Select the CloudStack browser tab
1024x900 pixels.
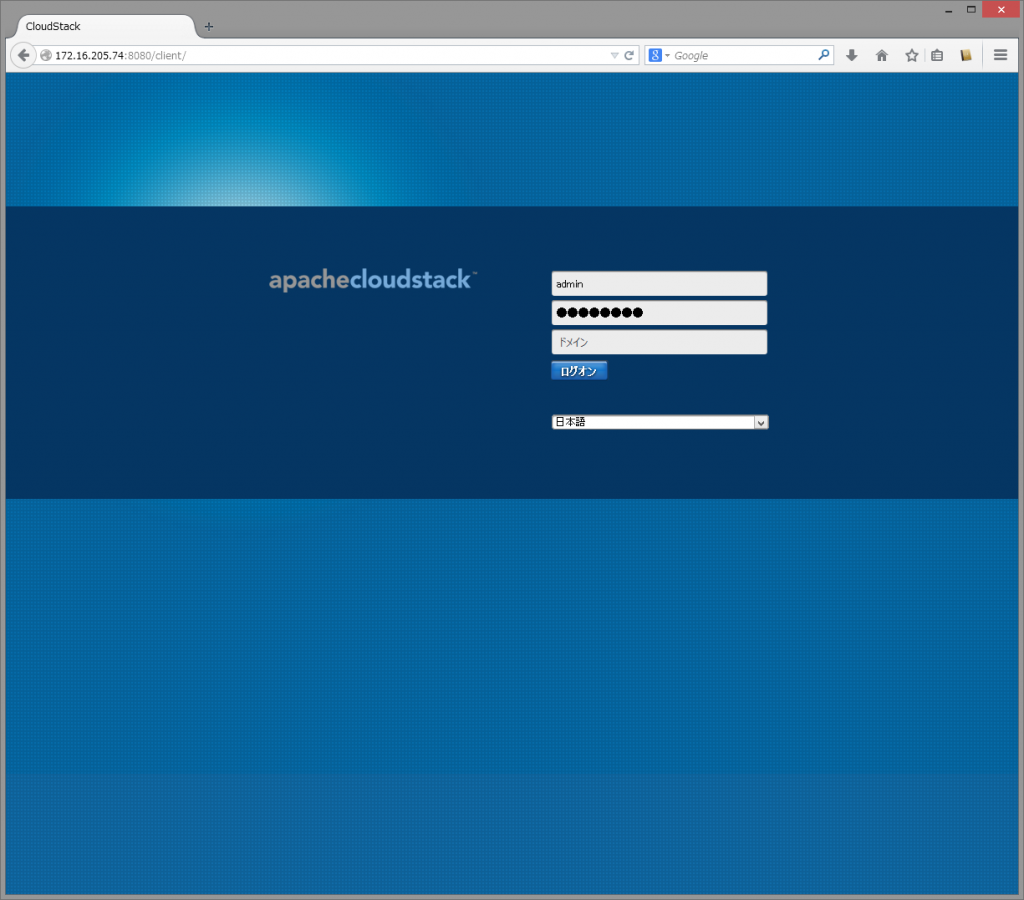[x=100, y=26]
